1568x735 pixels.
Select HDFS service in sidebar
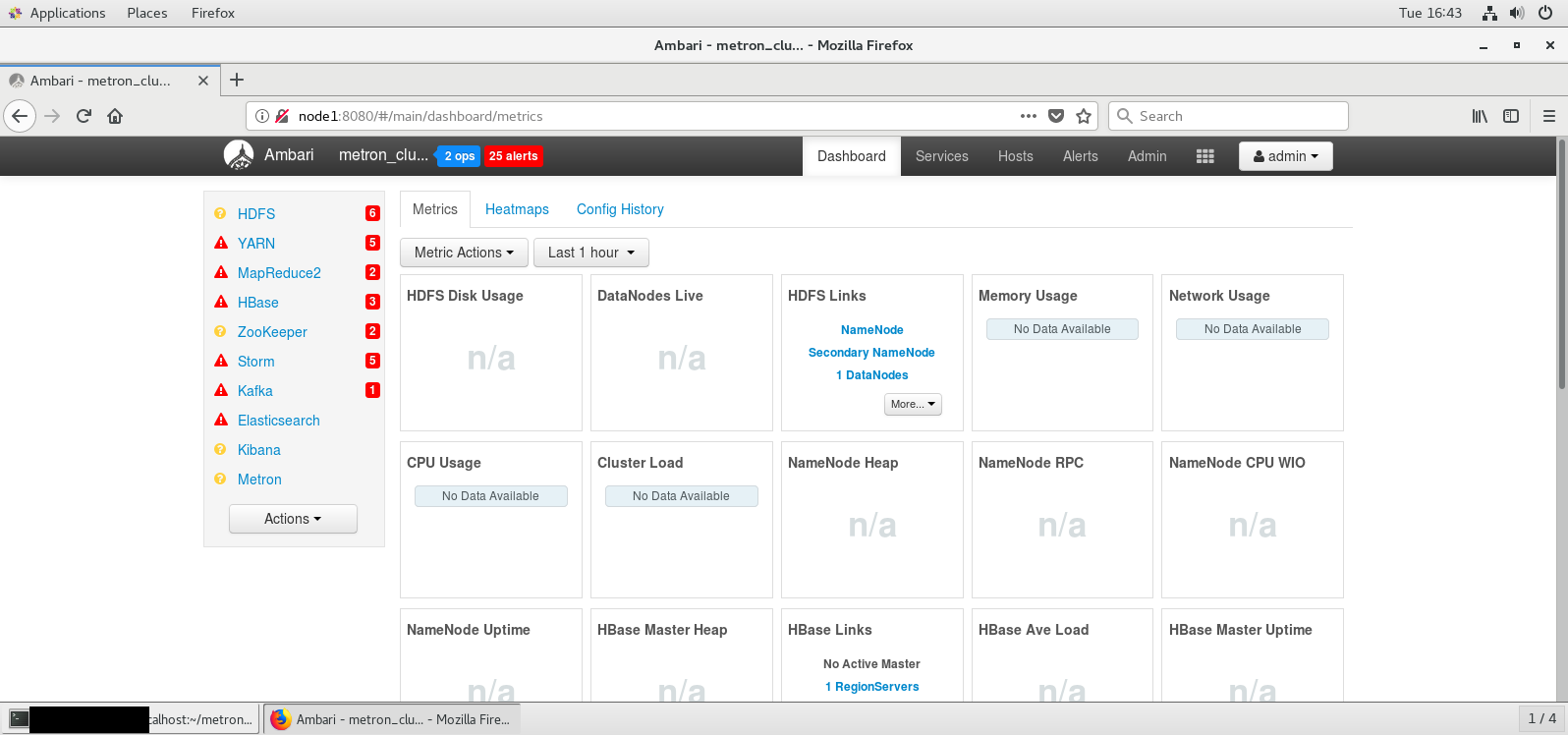point(256,214)
